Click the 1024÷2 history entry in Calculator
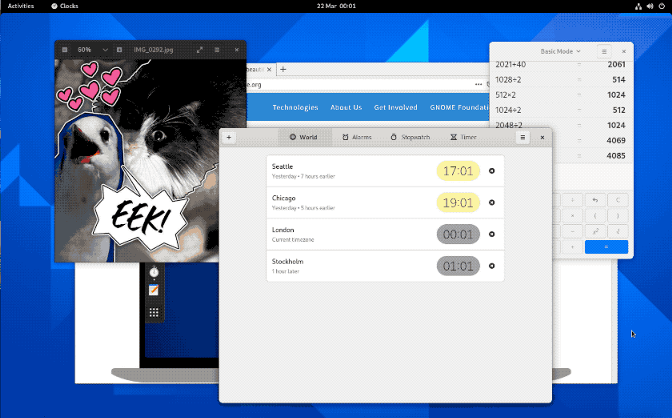This screenshot has height=418, width=672. [508, 110]
